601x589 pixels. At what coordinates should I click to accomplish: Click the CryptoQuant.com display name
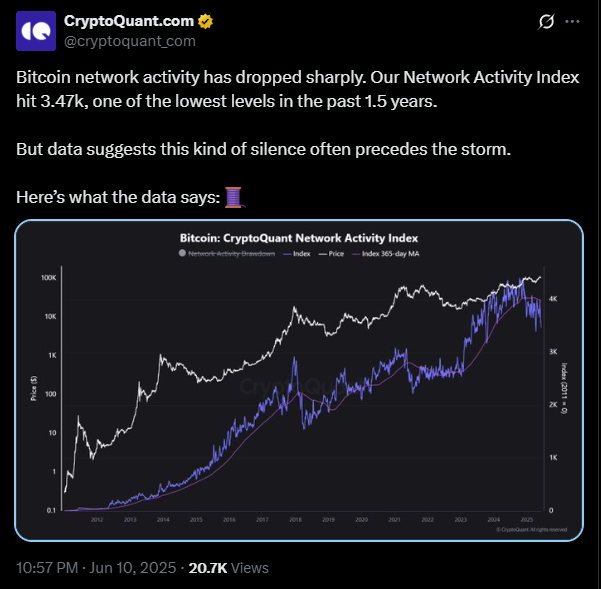(129, 21)
